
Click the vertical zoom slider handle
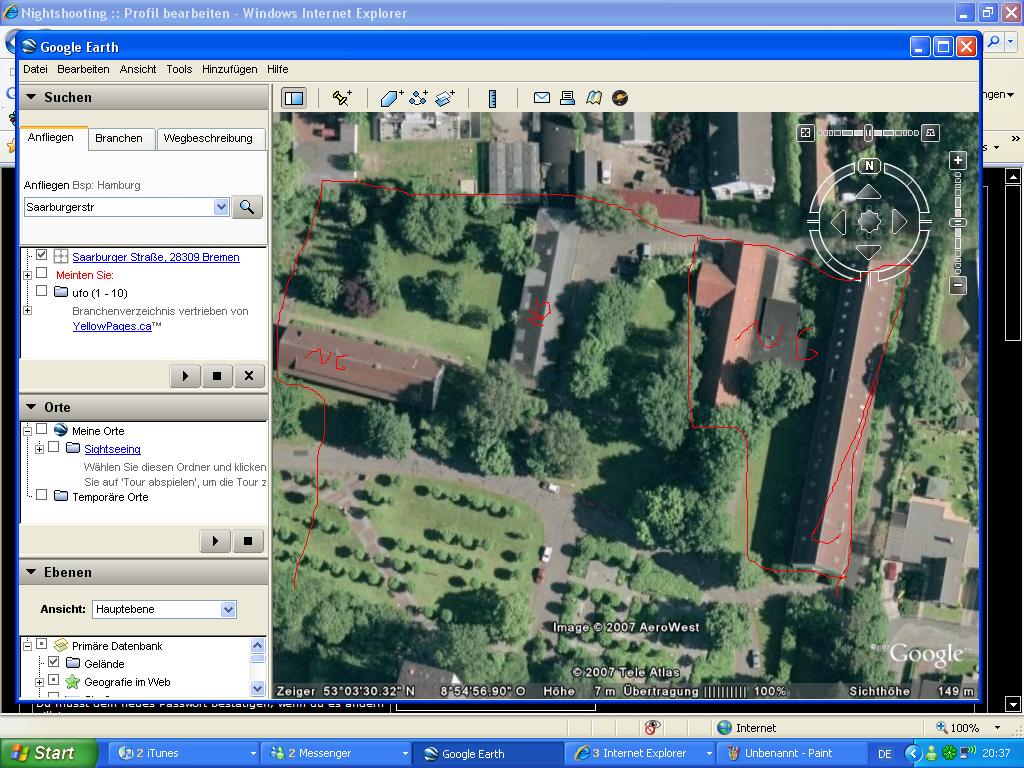(958, 222)
